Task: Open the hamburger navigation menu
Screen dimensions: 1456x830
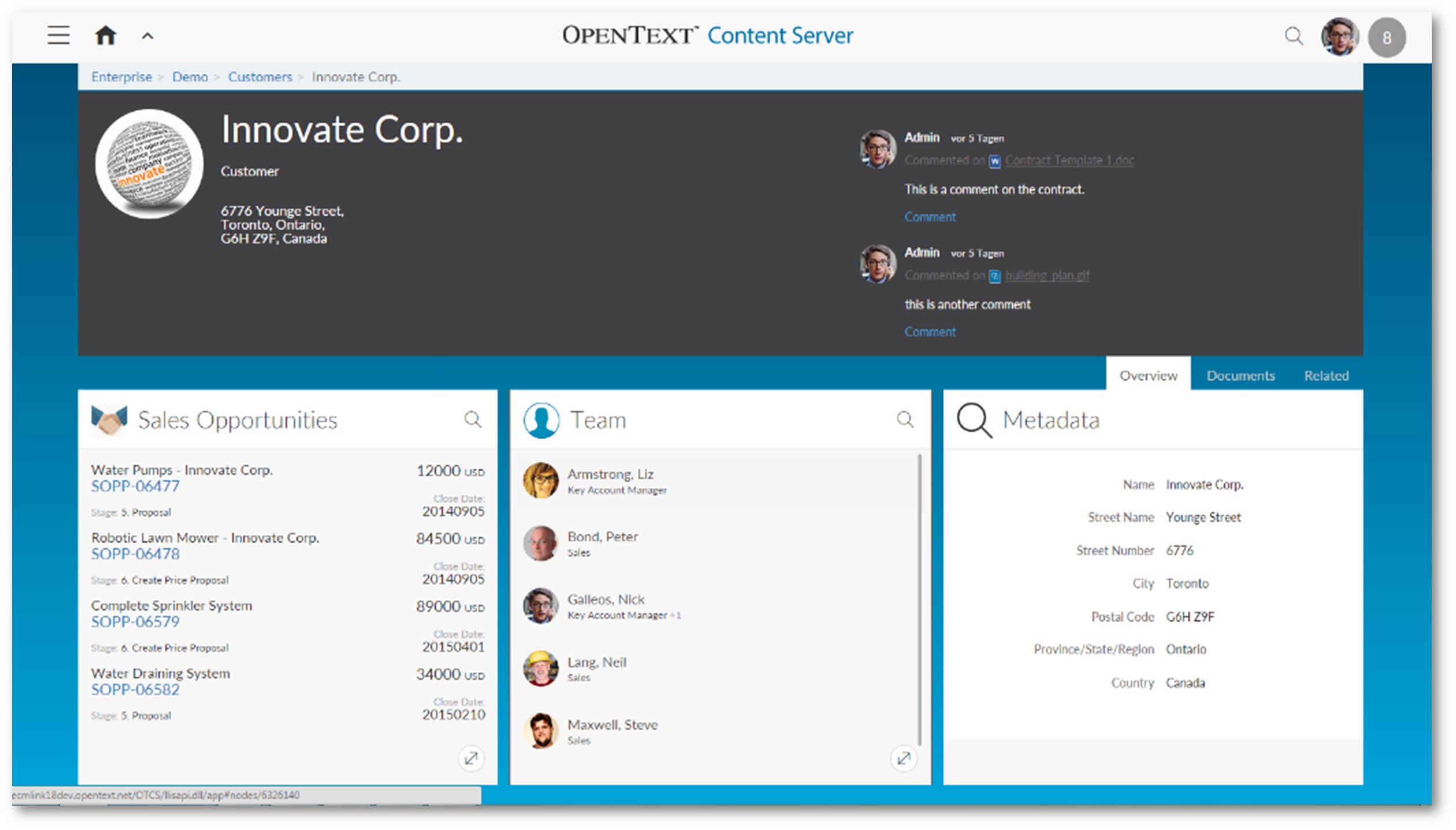Action: pyautogui.click(x=58, y=35)
